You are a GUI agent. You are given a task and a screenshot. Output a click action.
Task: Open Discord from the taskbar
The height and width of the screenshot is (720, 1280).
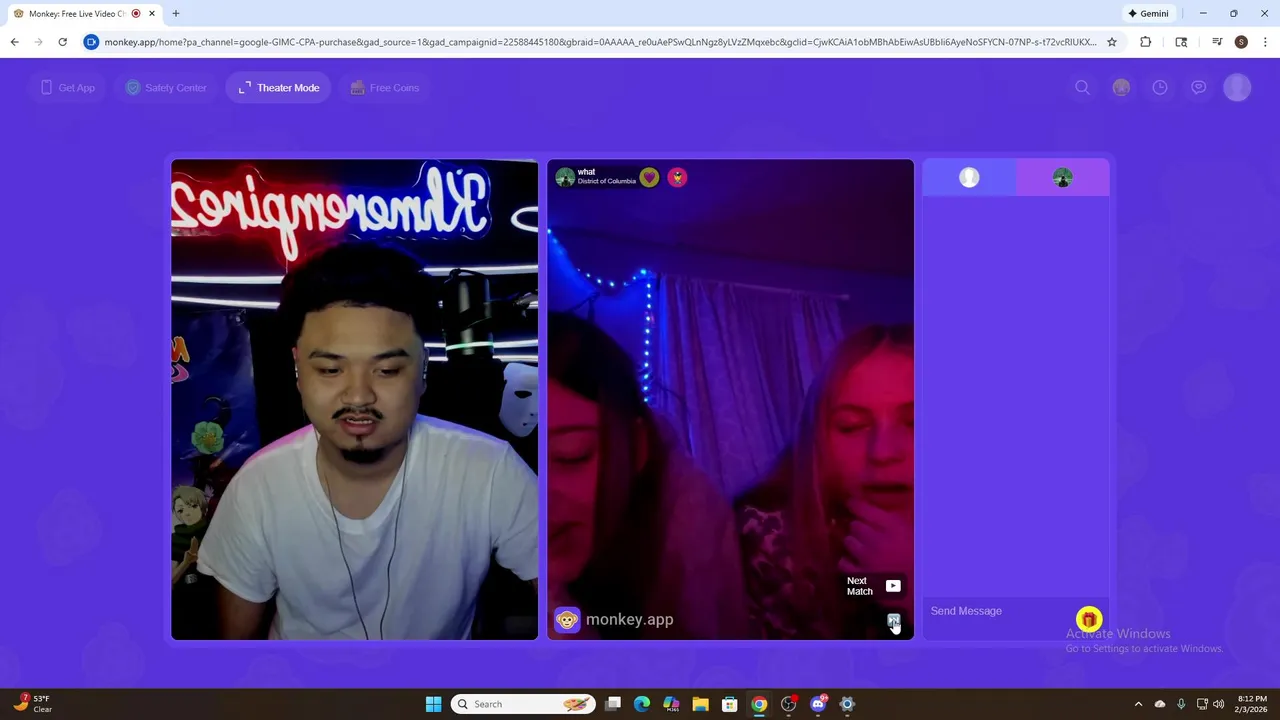coord(818,704)
